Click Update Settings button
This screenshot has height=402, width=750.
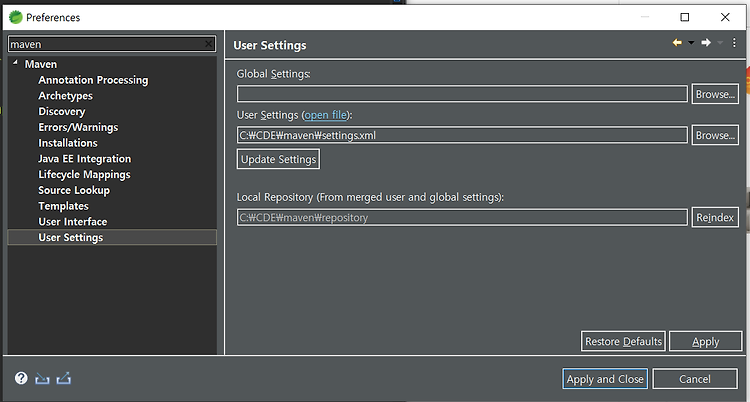coord(278,159)
